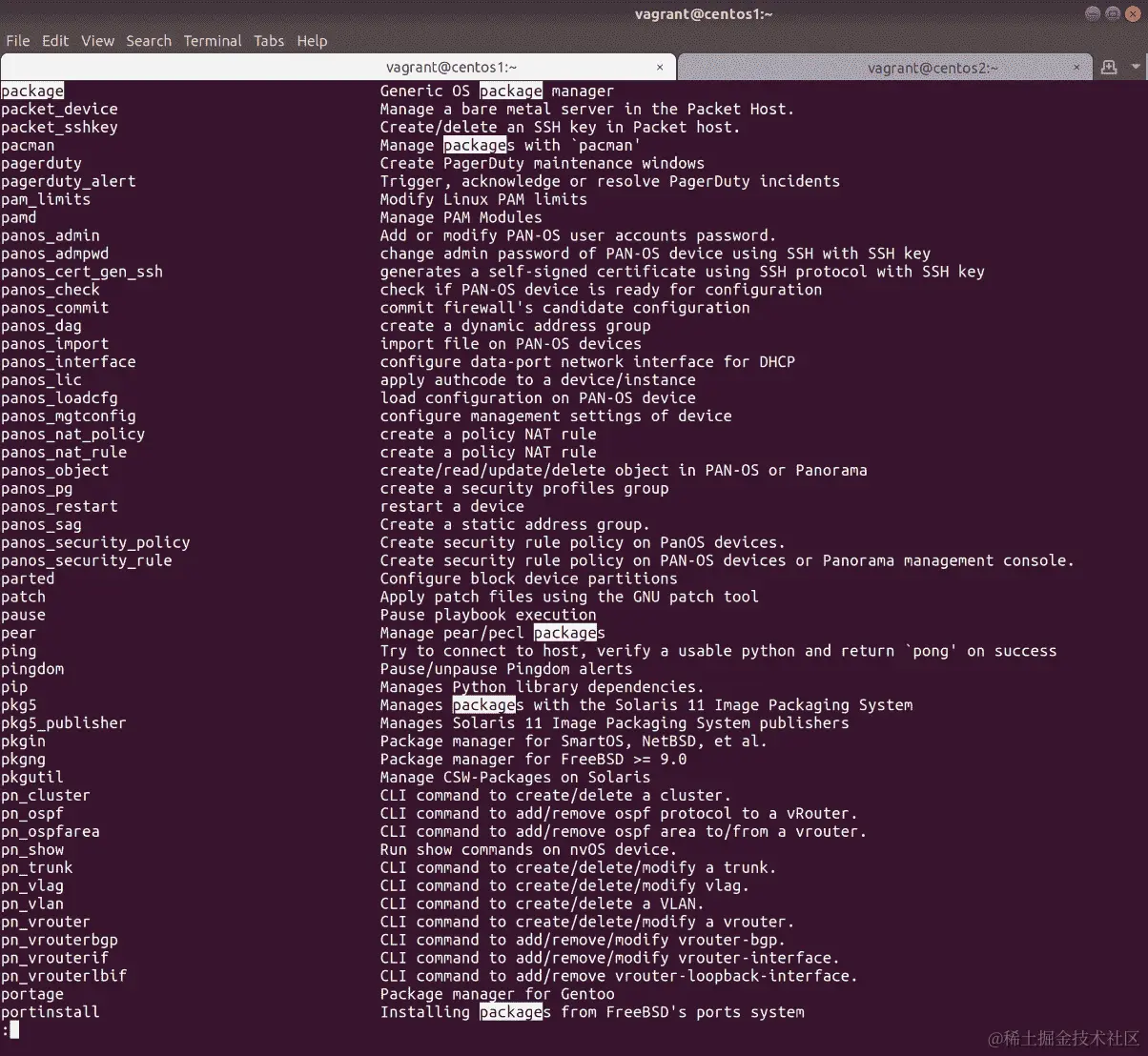Click the 'portinstall' module name

click(x=51, y=1014)
